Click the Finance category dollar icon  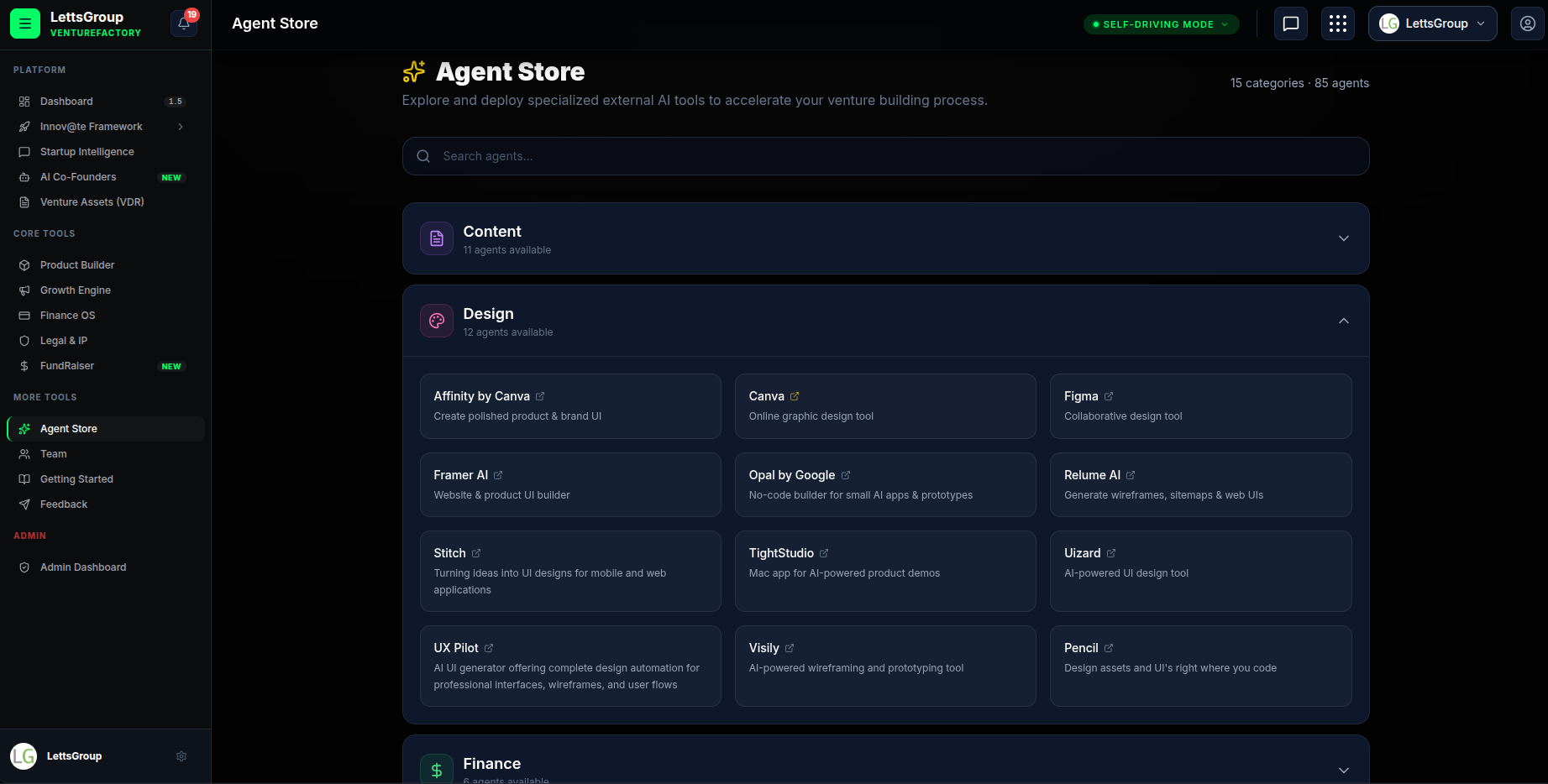[x=437, y=769]
